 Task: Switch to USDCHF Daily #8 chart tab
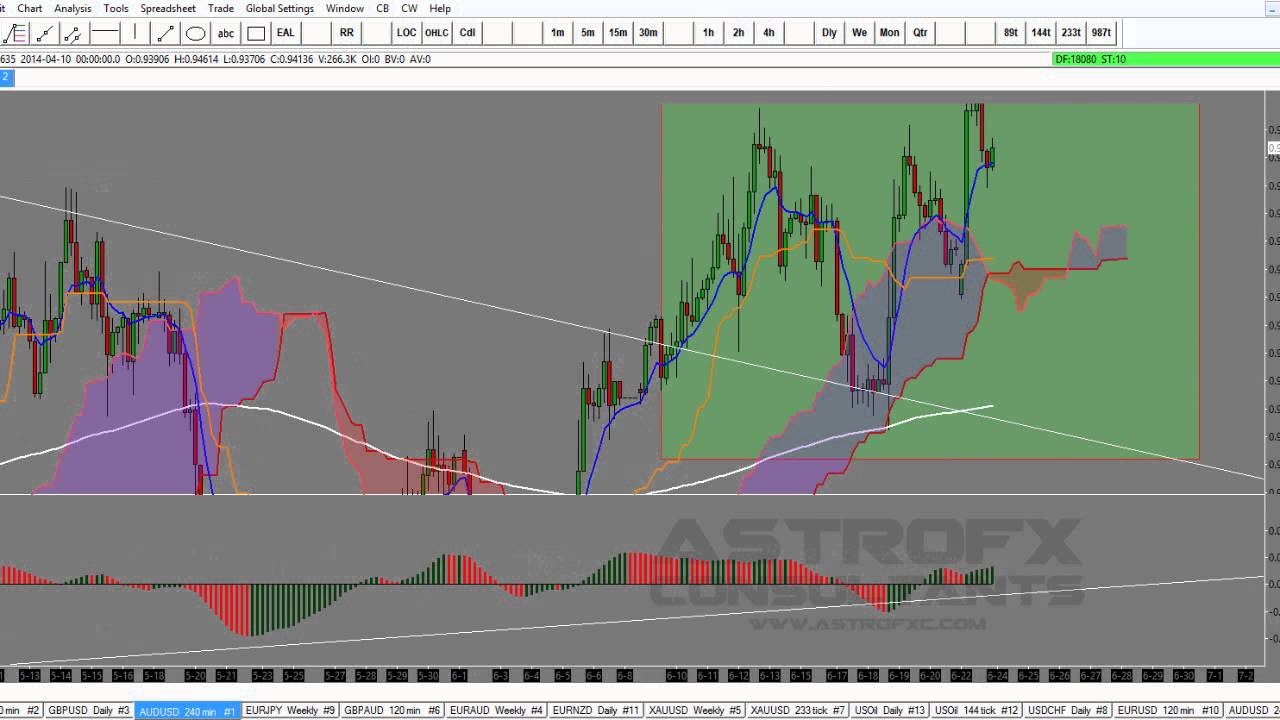tap(1068, 710)
